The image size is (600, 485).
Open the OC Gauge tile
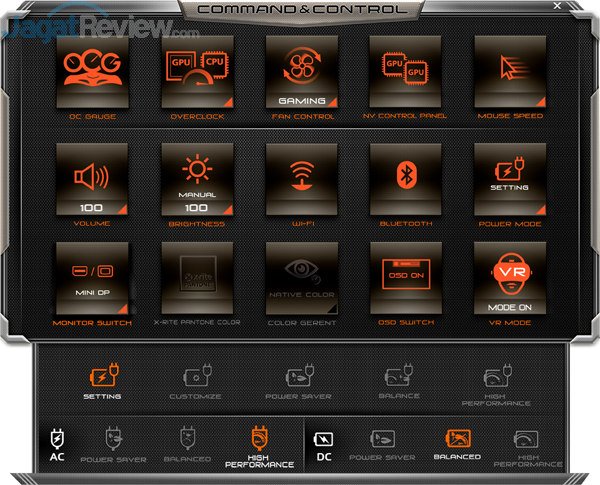[x=92, y=72]
